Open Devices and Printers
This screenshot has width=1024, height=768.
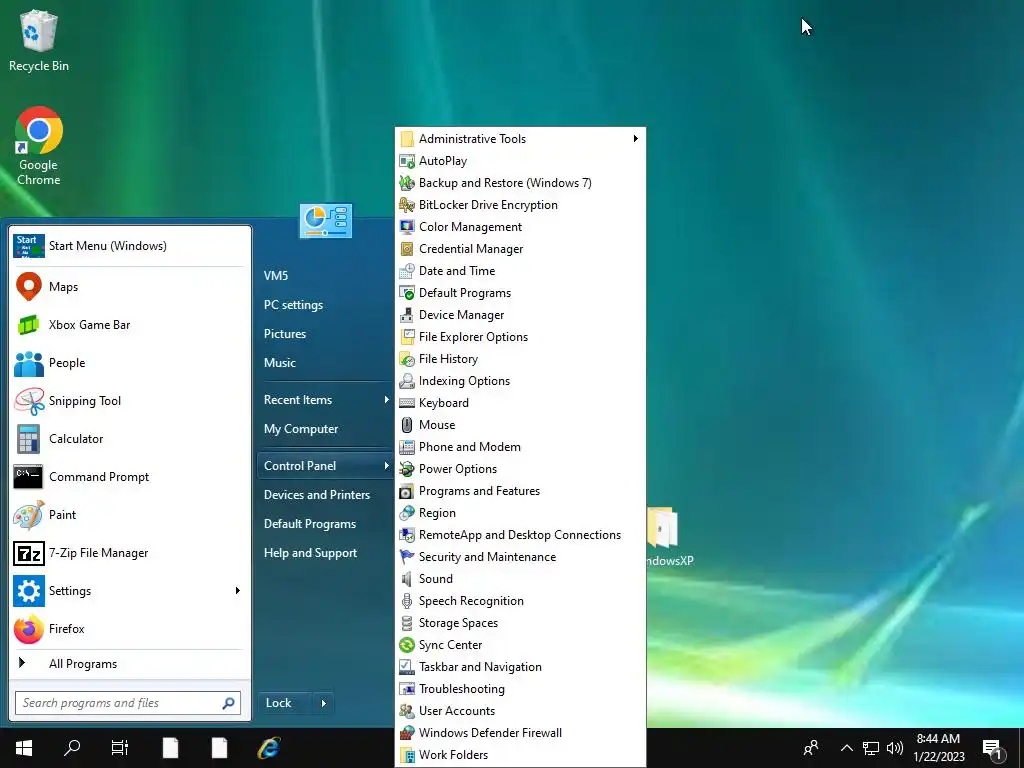point(325,495)
